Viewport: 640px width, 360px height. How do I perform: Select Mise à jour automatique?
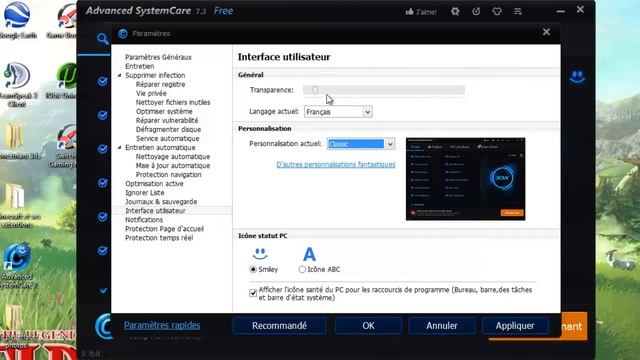tap(173, 165)
